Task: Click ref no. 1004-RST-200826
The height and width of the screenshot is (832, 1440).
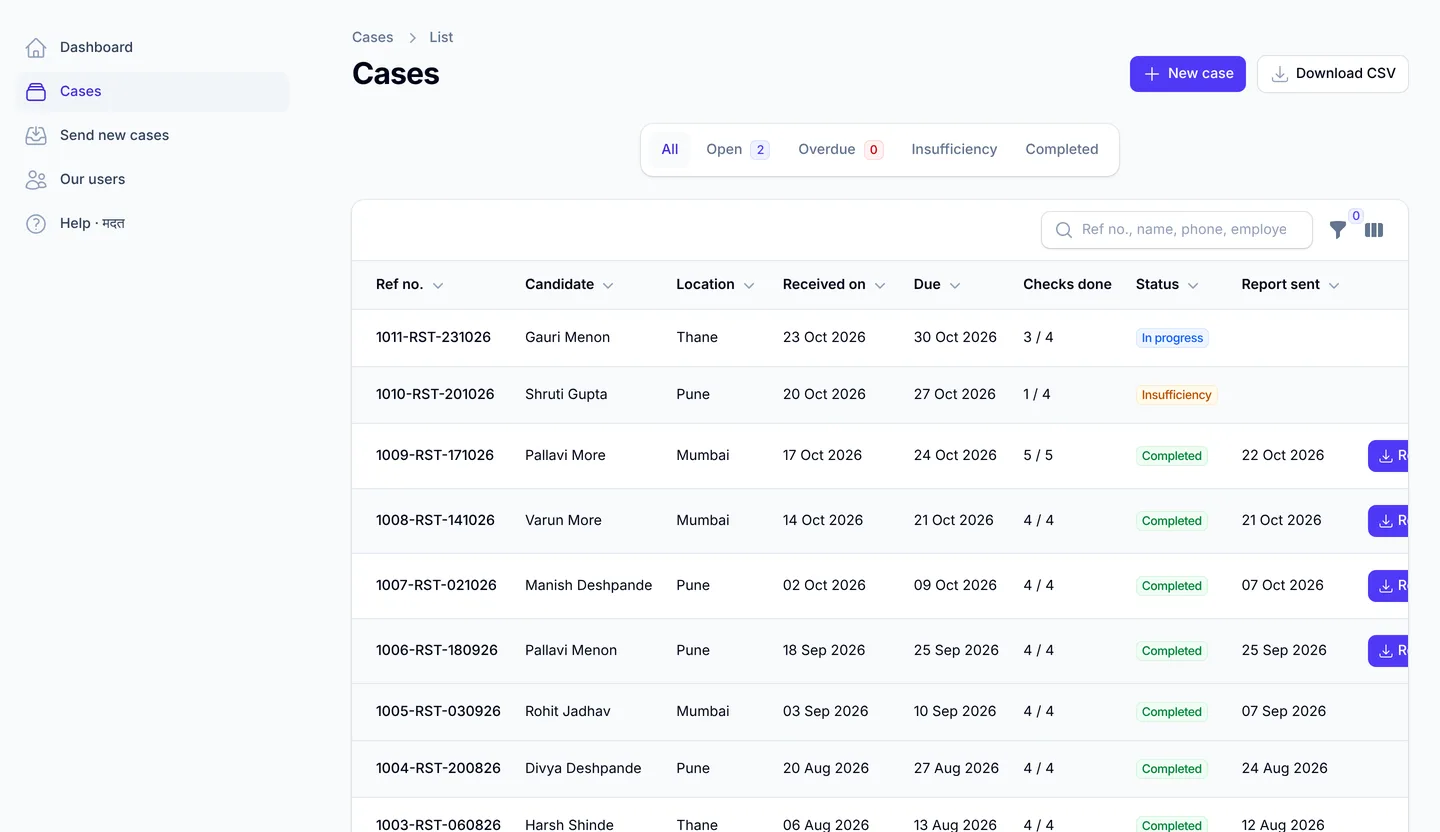Action: 438,769
